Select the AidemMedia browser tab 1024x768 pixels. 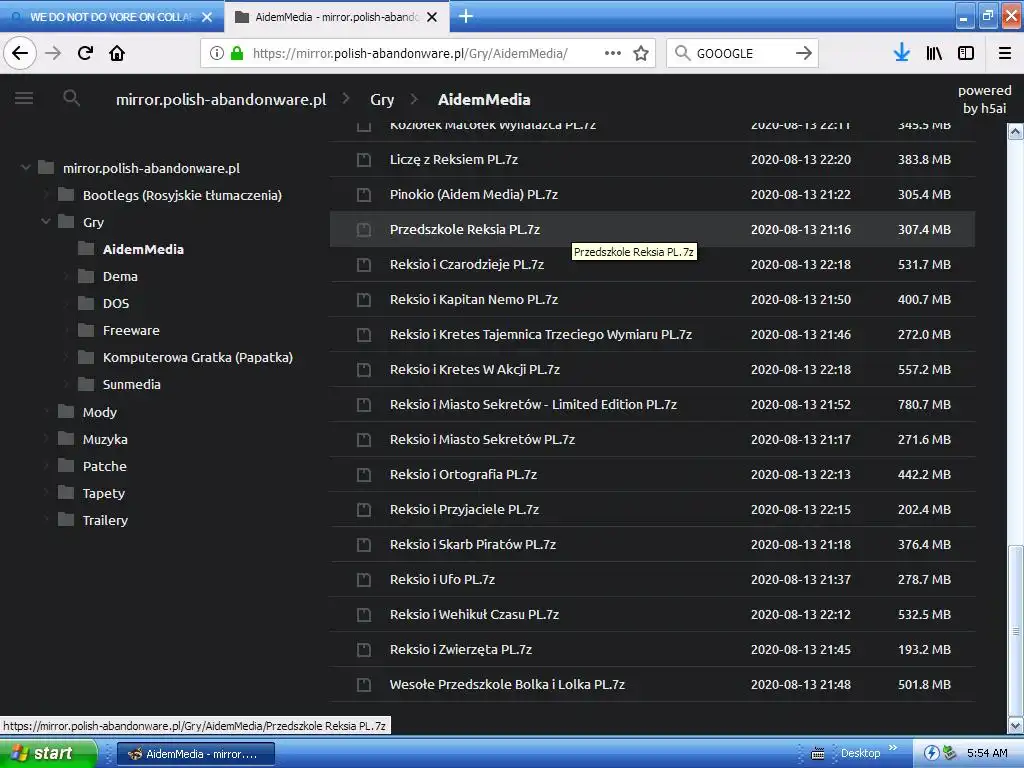click(x=336, y=17)
